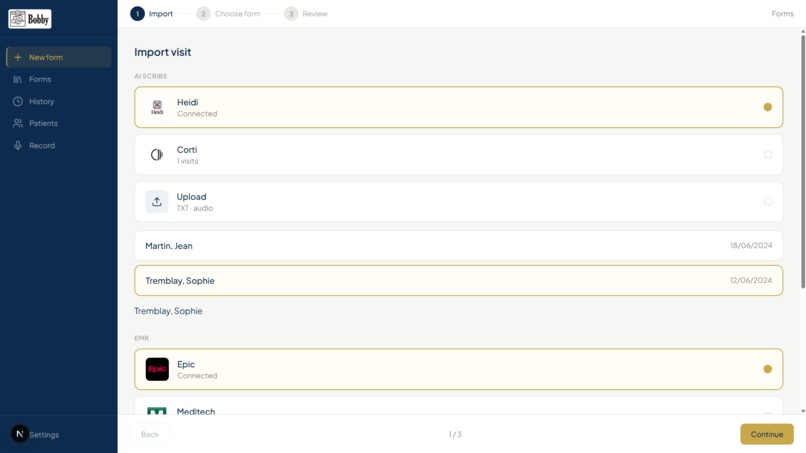Select the Heidi radio button
This screenshot has height=453, width=806.
[767, 107]
